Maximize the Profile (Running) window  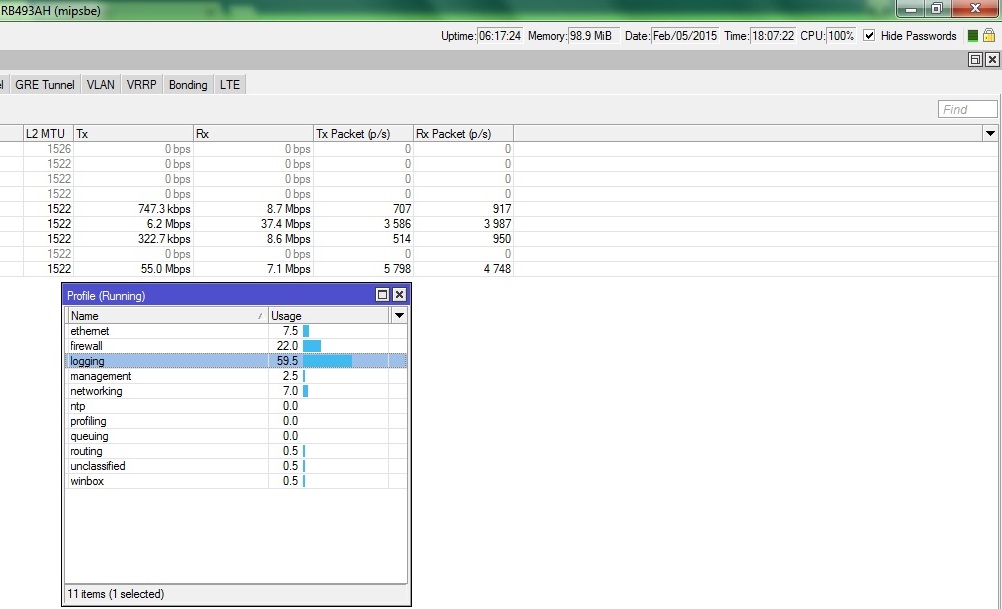(382, 295)
